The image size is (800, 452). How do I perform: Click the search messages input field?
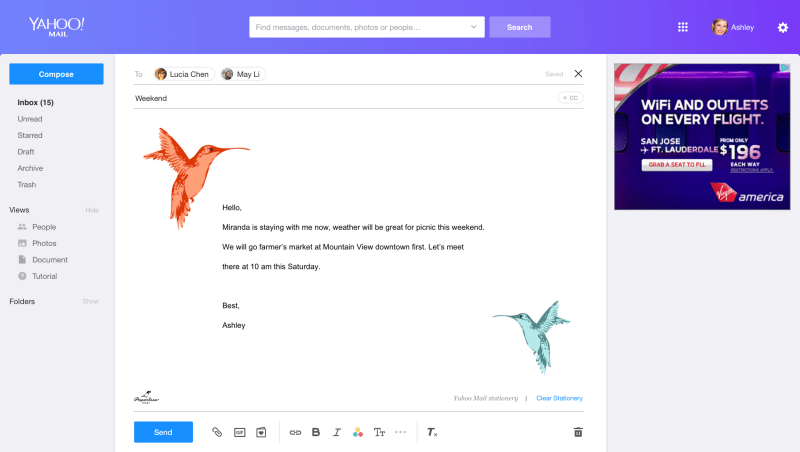tap(366, 27)
